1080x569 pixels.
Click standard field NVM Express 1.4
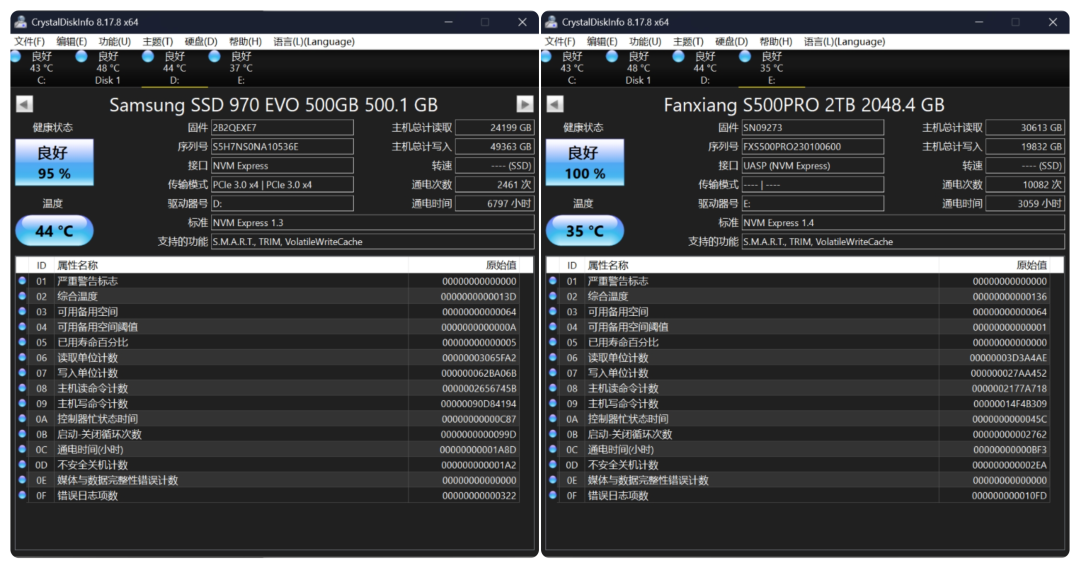tap(903, 223)
